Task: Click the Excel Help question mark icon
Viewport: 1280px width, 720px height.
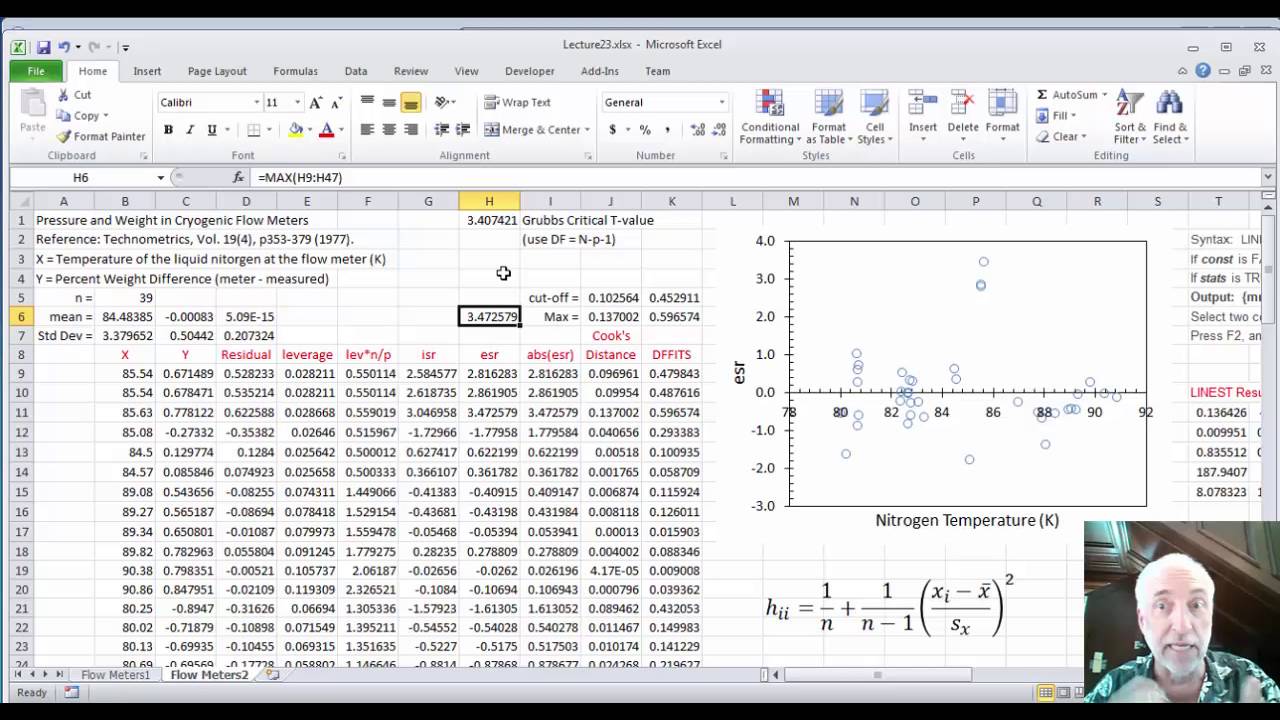Action: [x=1203, y=71]
